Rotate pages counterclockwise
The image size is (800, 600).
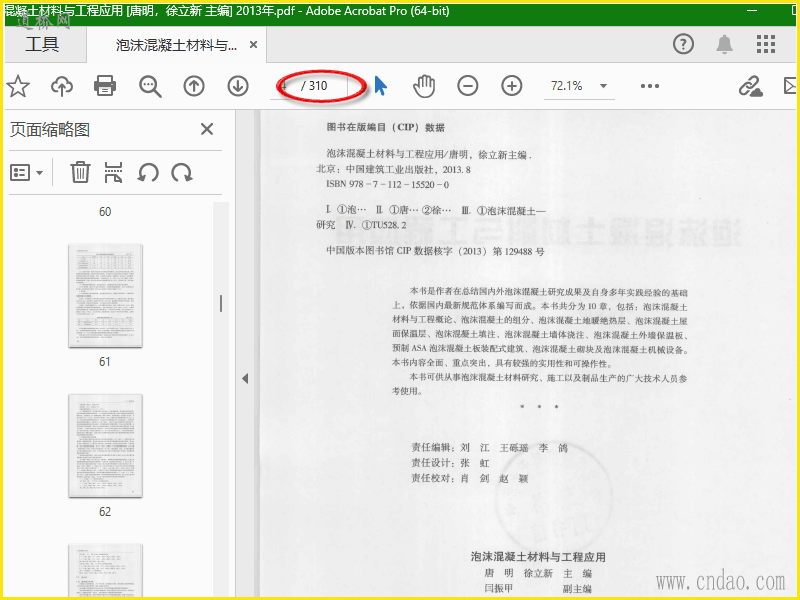click(148, 173)
